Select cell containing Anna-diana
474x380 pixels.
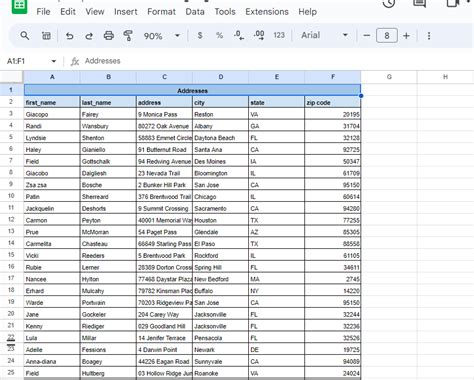52,361
